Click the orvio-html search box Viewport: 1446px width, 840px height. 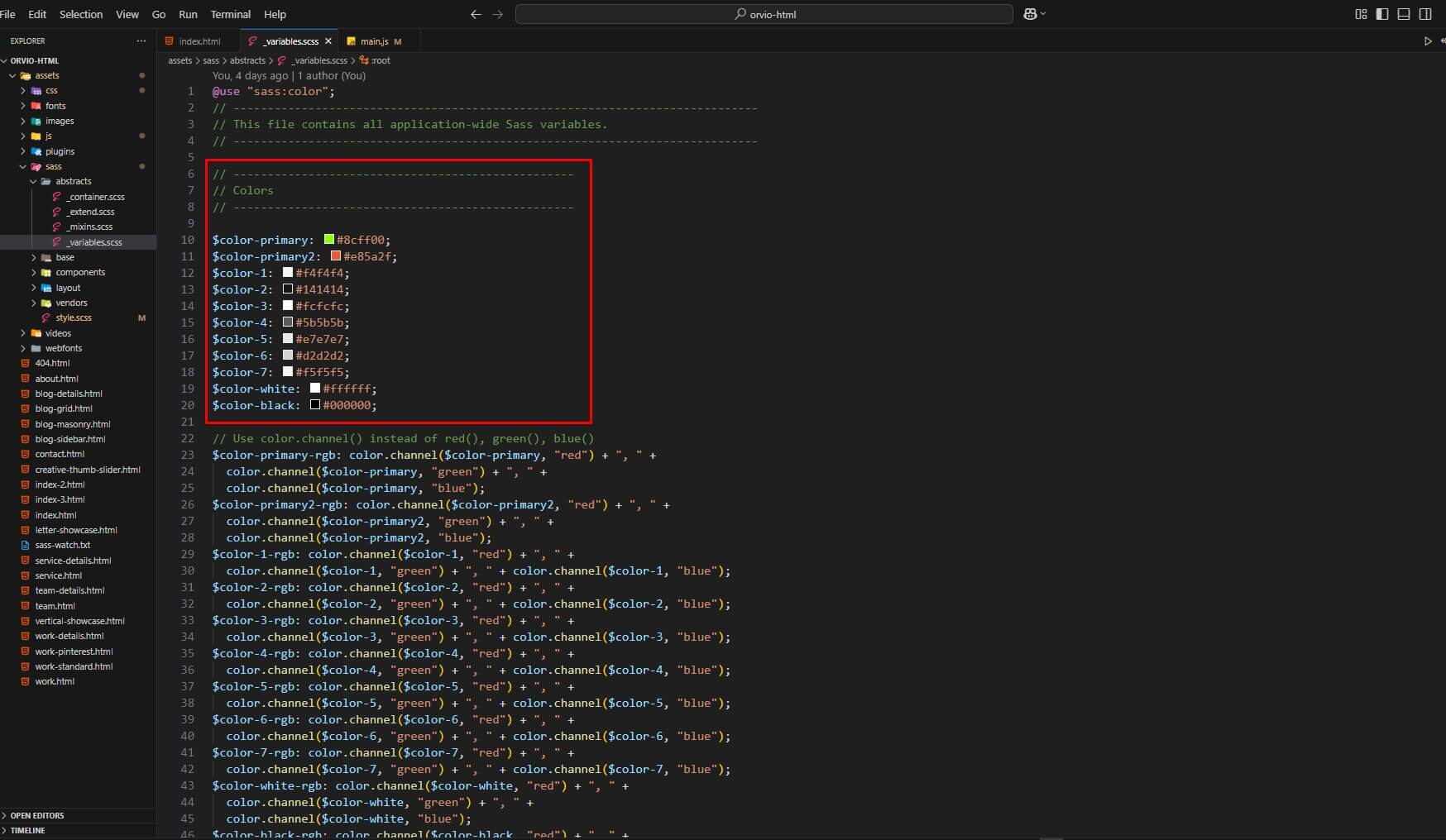point(764,14)
